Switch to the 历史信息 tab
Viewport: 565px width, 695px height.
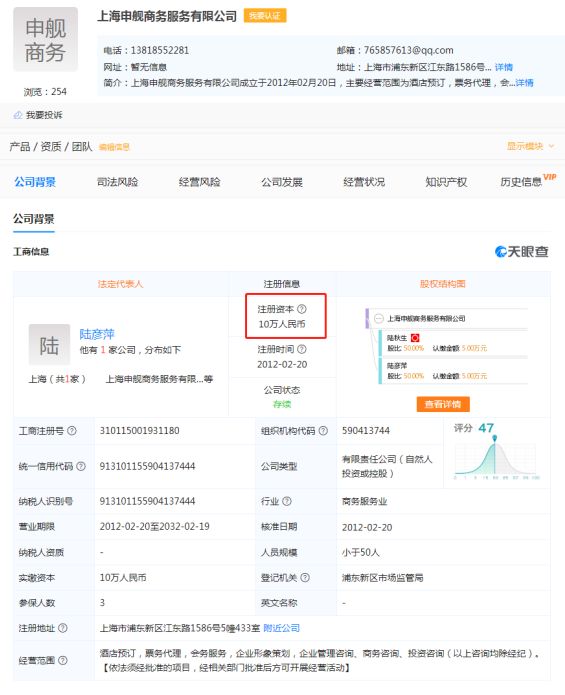(521, 182)
